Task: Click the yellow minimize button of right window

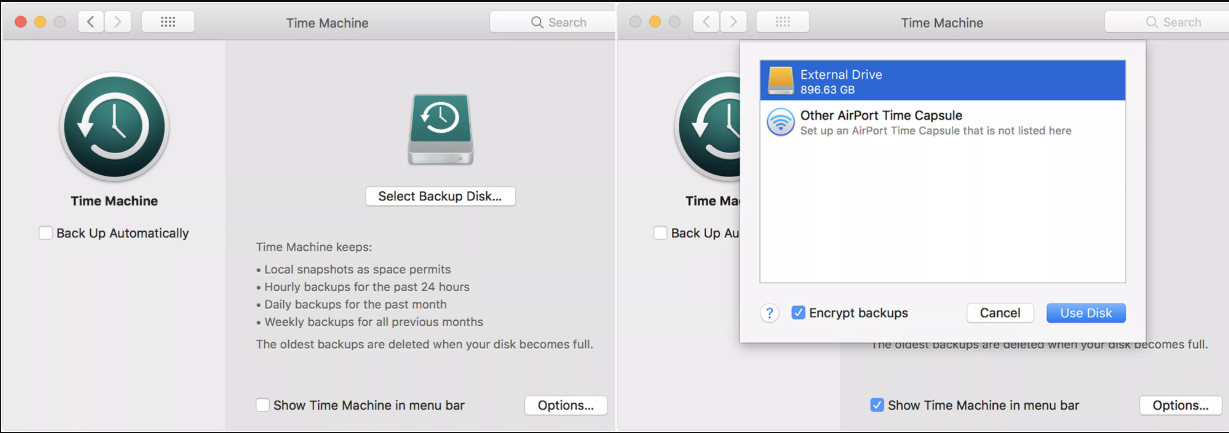Action: coord(656,22)
